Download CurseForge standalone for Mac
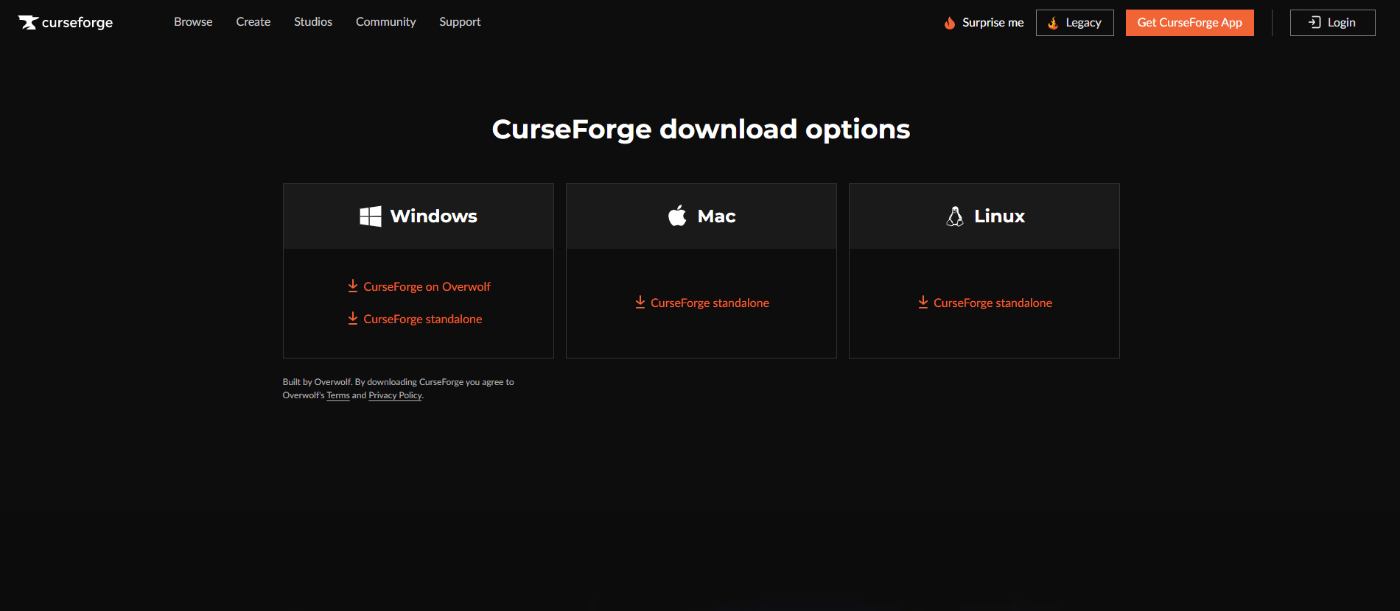 click(702, 302)
